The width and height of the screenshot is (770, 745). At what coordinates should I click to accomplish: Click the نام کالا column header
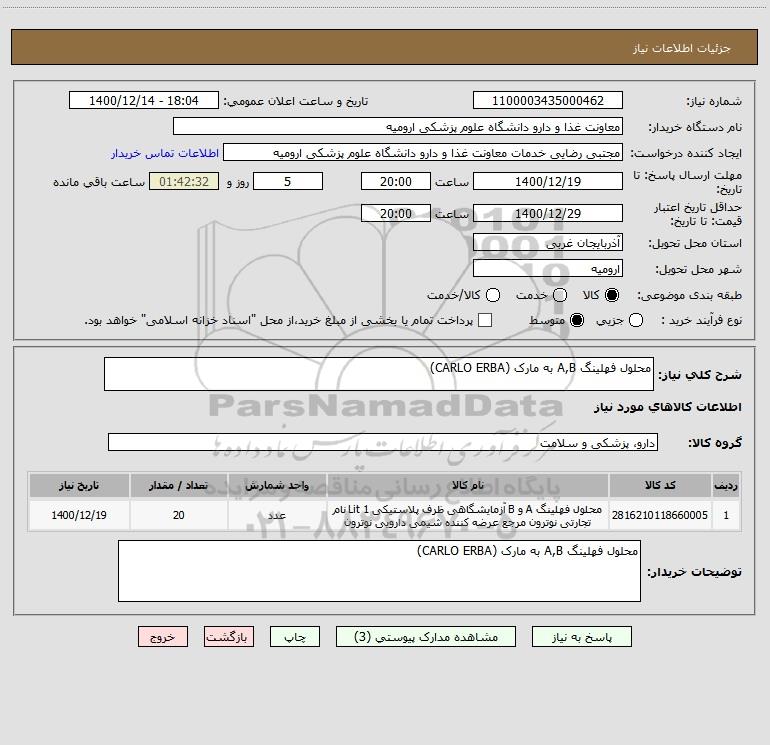pyautogui.click(x=468, y=486)
